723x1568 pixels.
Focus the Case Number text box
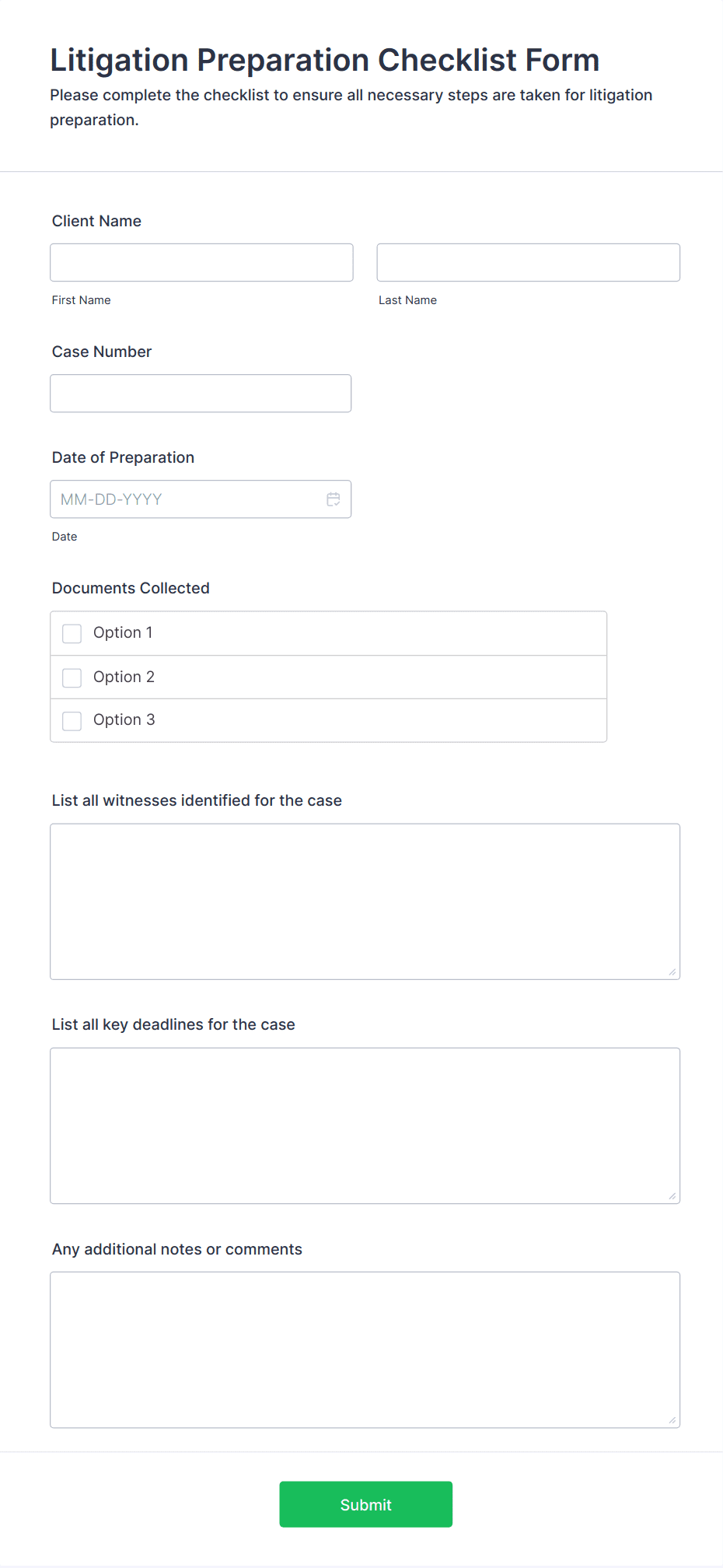pos(201,394)
